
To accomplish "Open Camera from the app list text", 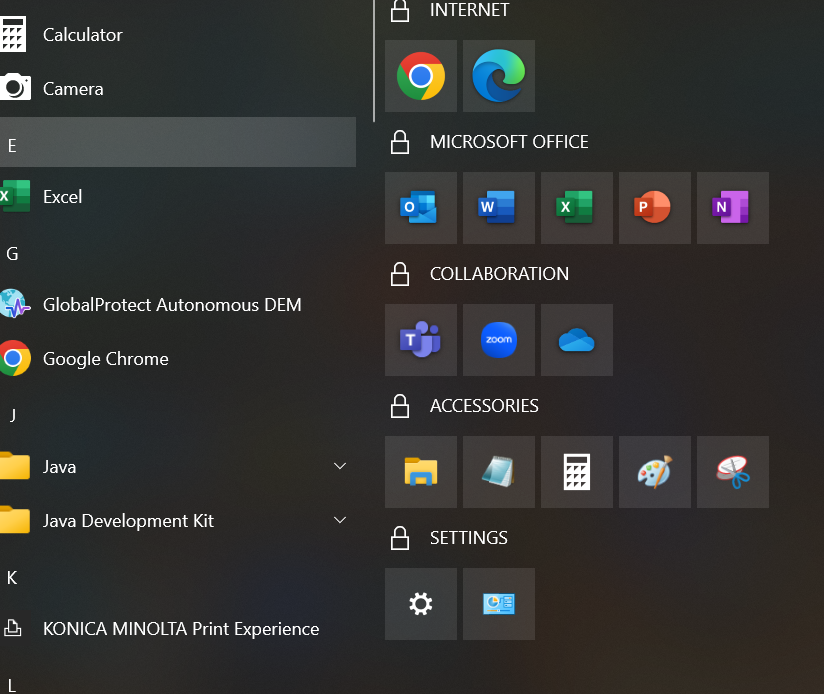I will coord(73,89).
